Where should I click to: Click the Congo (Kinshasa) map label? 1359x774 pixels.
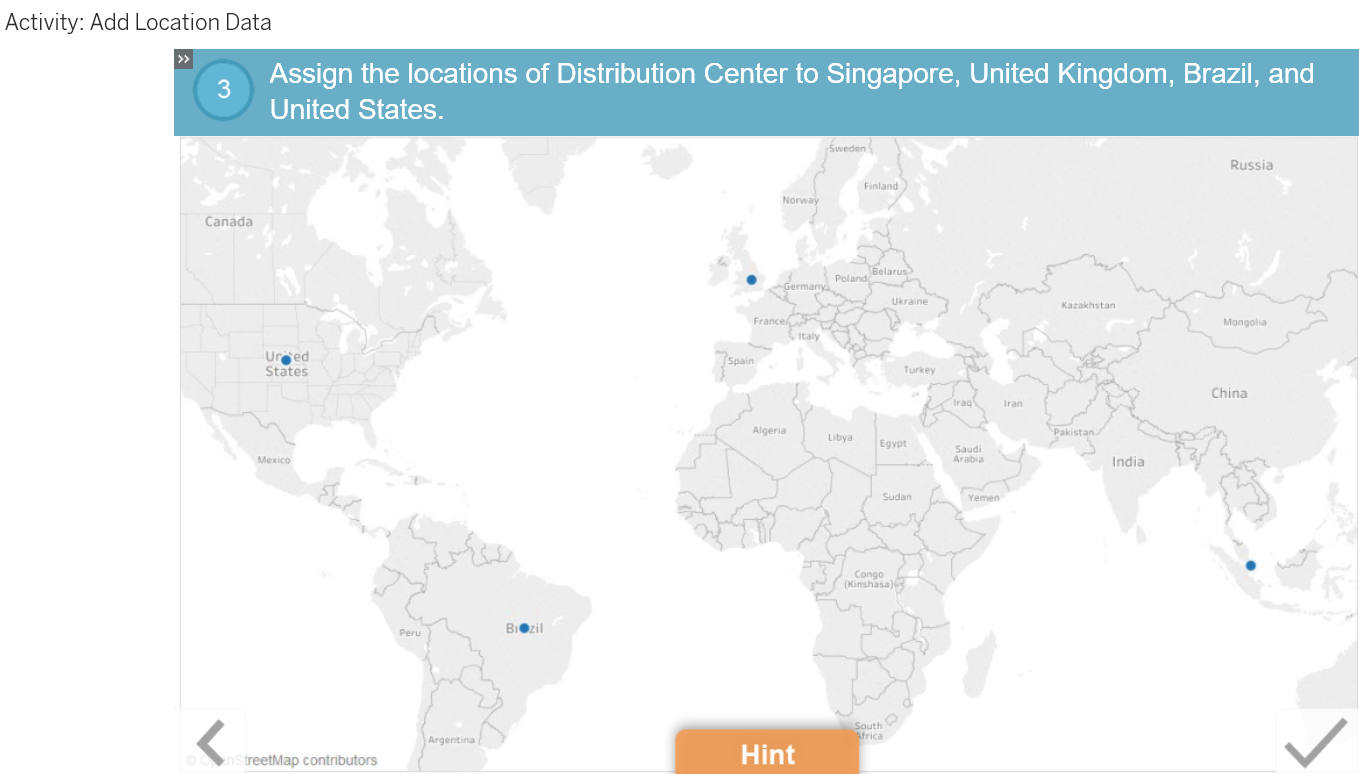869,579
